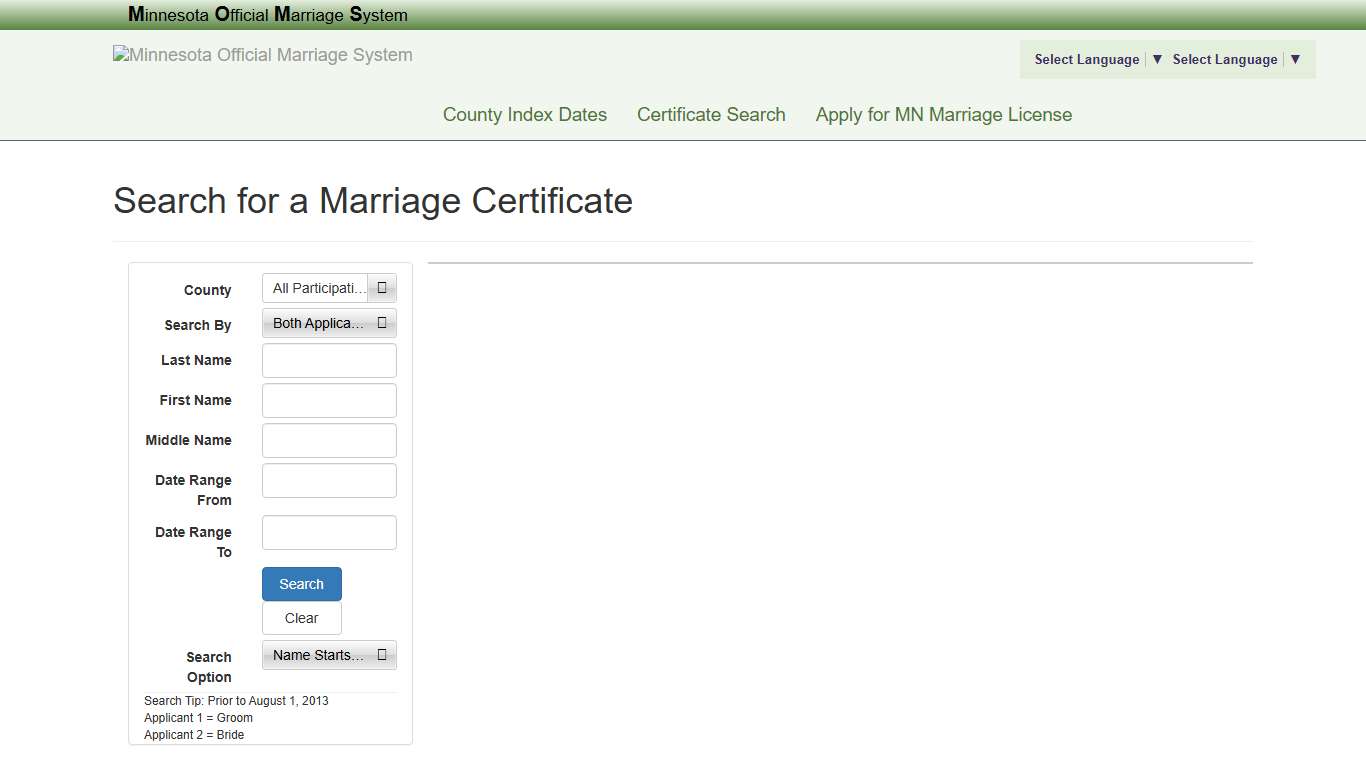The width and height of the screenshot is (1366, 768).
Task: Select the Date Range From field
Action: tap(329, 480)
